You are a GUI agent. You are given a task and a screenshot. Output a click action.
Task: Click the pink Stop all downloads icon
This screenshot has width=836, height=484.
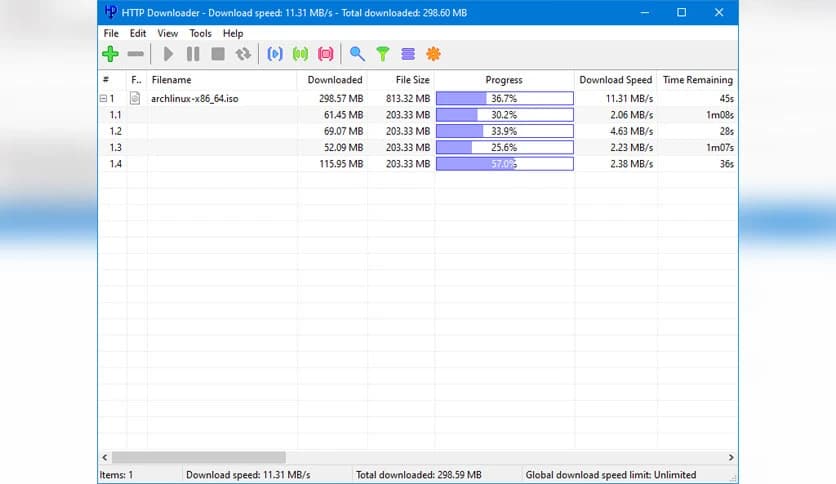tap(326, 54)
